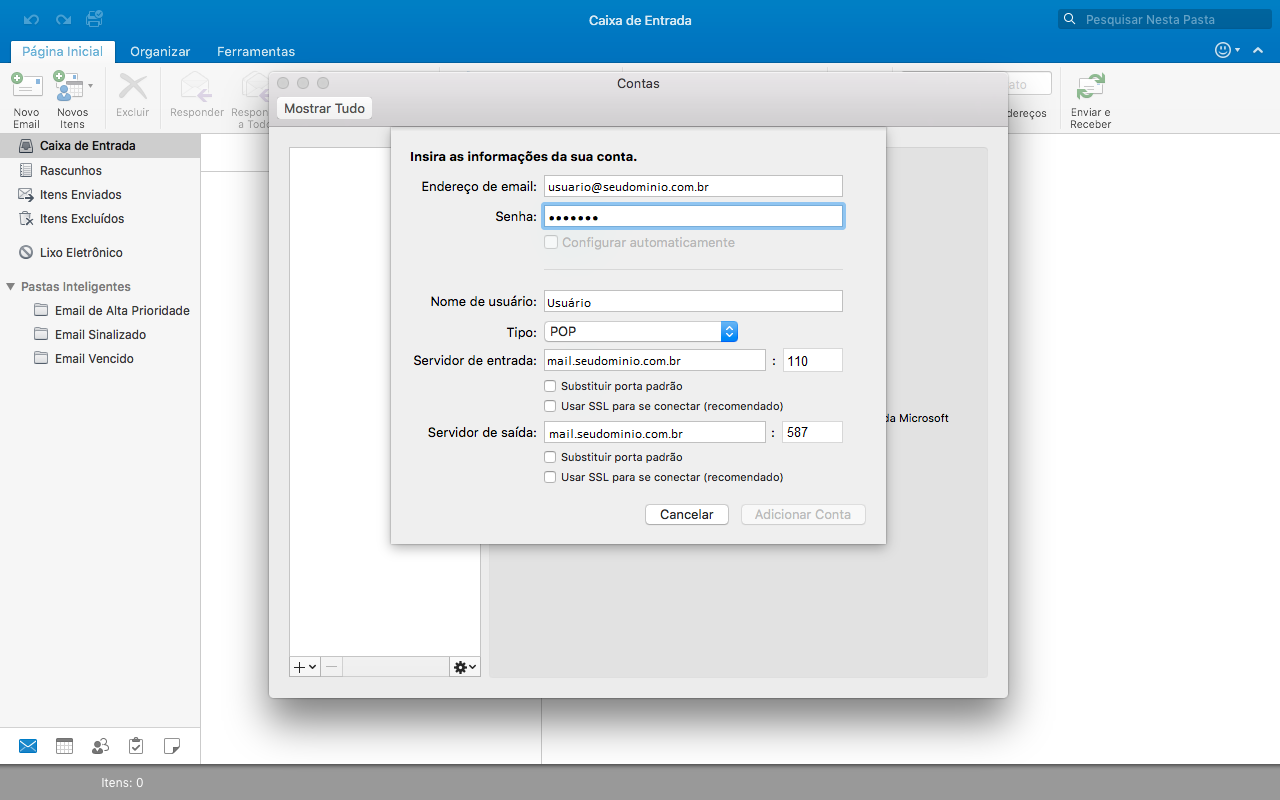Viewport: 1280px width, 800px height.
Task: Click the Mostrar Tudo button
Action: 324,108
